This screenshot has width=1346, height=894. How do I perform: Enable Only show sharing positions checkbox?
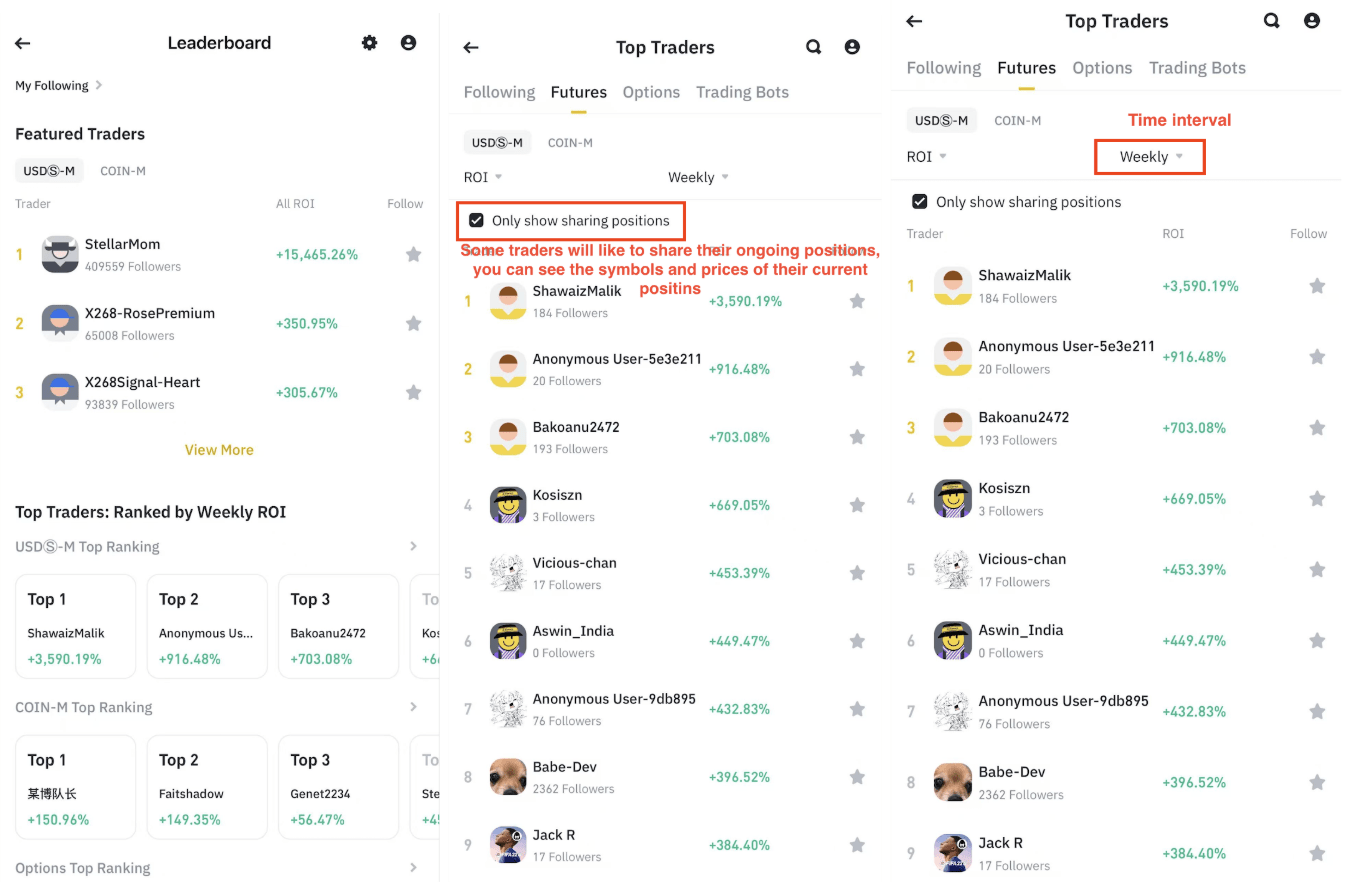[x=477, y=220]
